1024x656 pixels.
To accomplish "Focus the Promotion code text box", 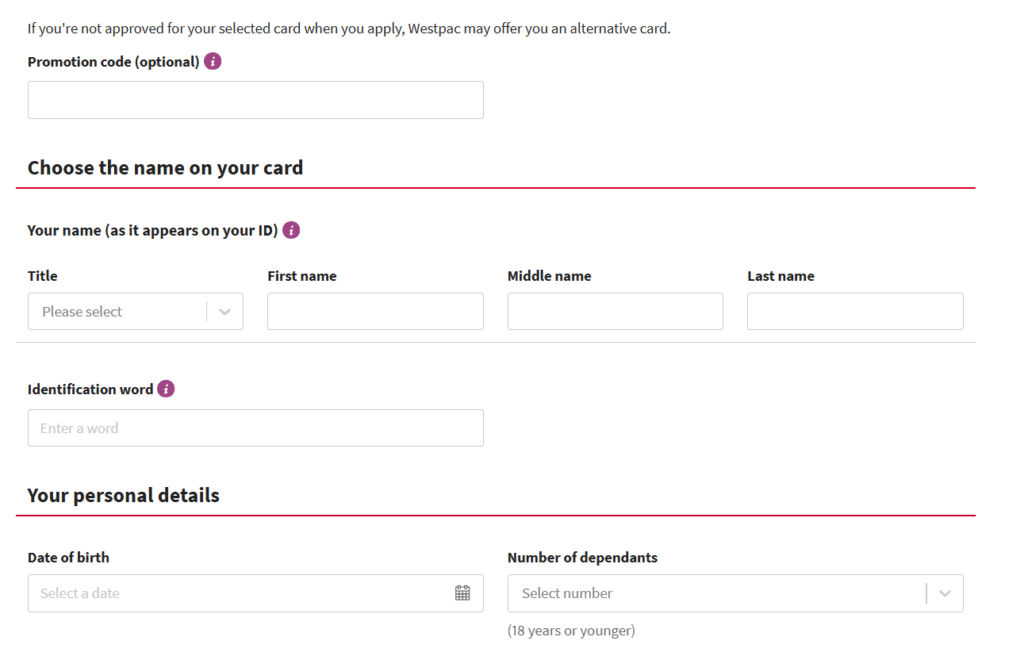I will click(x=255, y=100).
